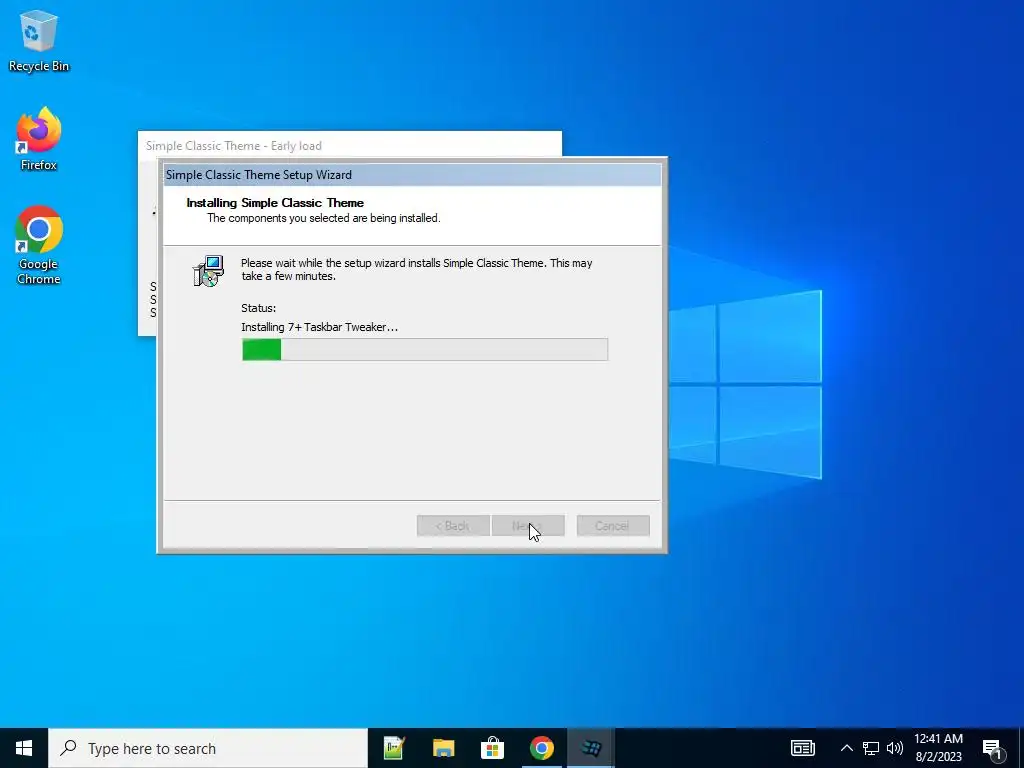The height and width of the screenshot is (768, 1024).
Task: Click the 'Installing Simple Classic Theme' heading
Action: pyautogui.click(x=275, y=202)
